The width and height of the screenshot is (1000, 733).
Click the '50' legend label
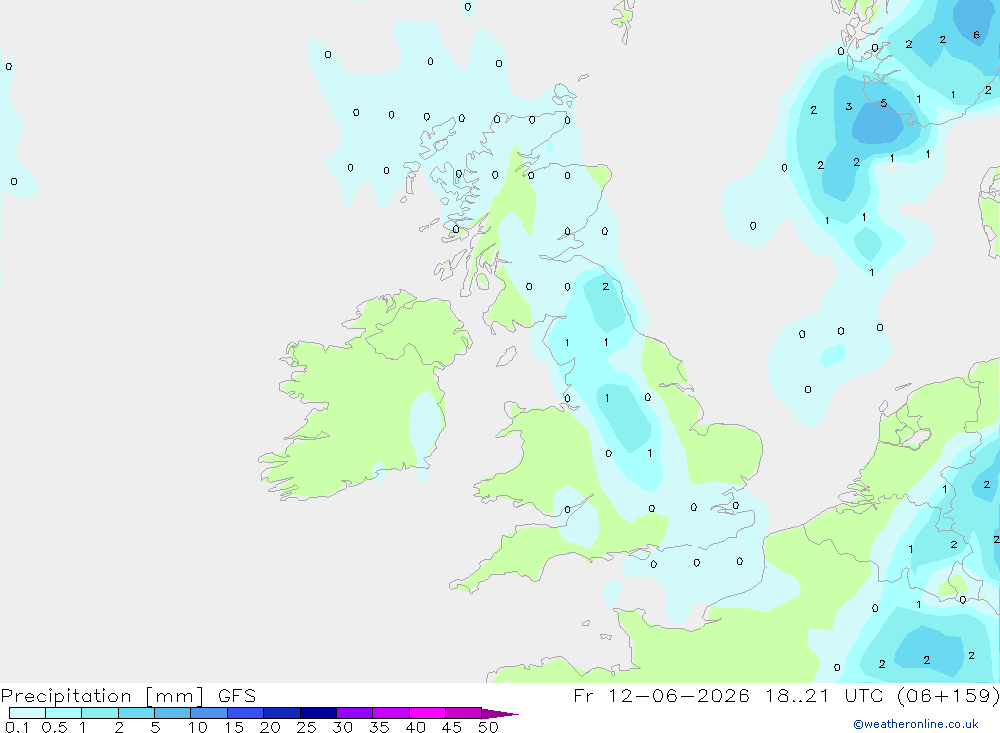click(x=488, y=727)
